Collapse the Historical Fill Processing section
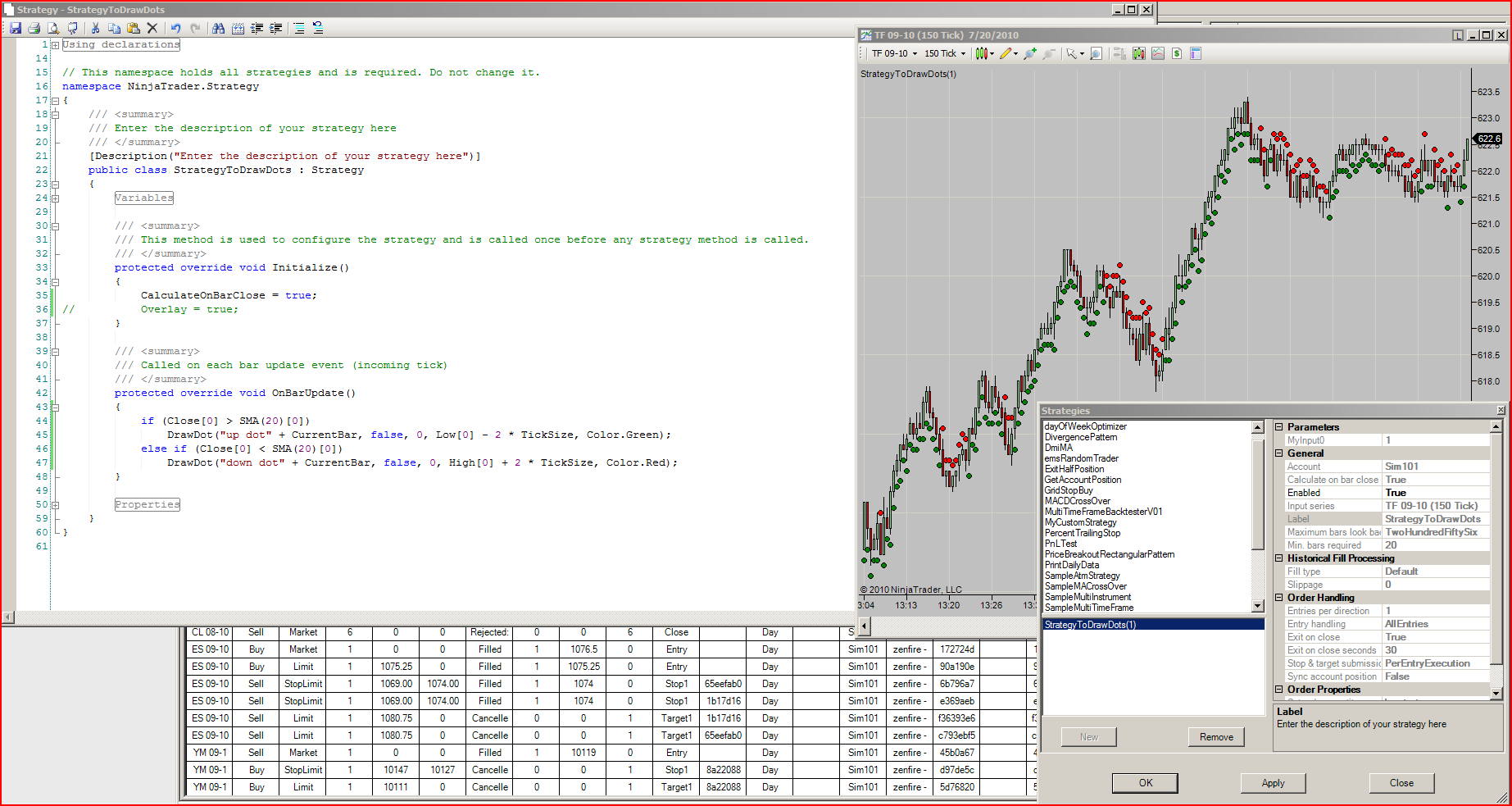 pos(1279,558)
